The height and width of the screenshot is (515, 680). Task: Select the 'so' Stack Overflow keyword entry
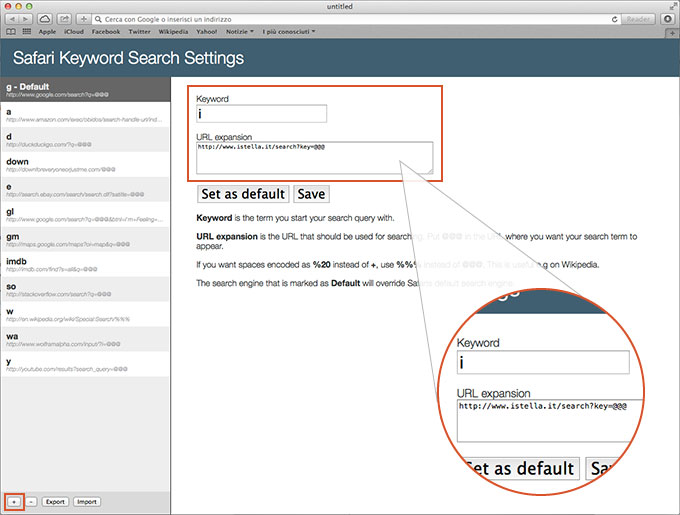pyautogui.click(x=85, y=289)
